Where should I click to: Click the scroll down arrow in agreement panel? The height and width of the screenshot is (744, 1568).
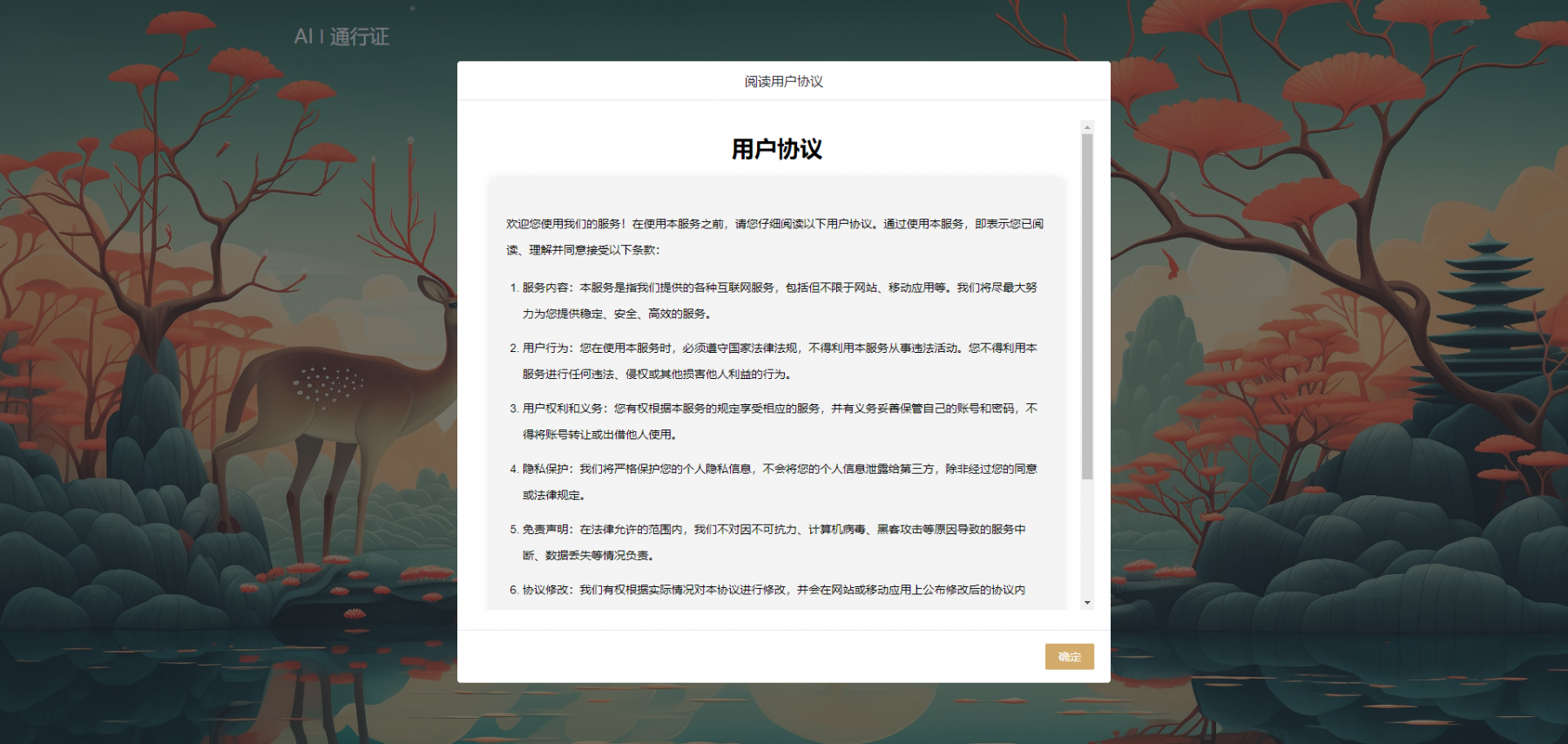(1086, 602)
